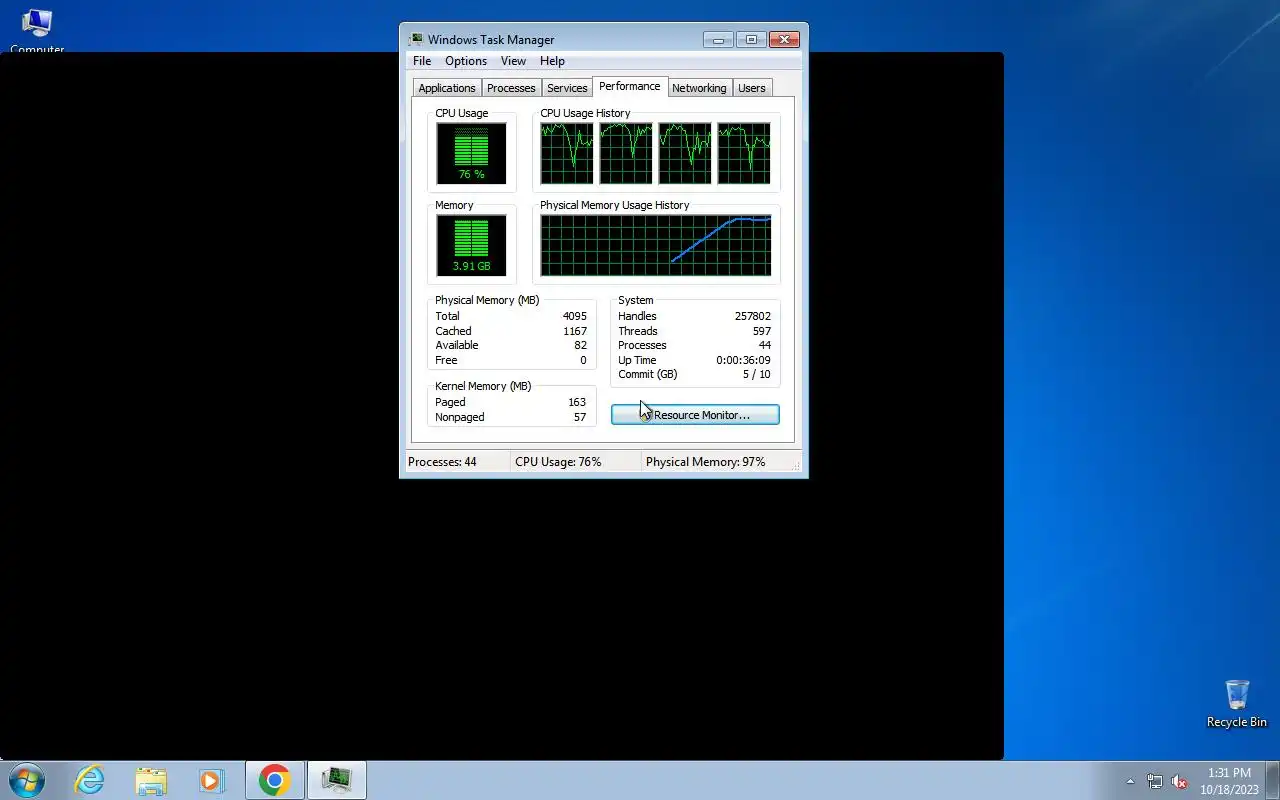This screenshot has width=1280, height=800.
Task: Launch Internet Explorer from taskbar
Action: [90, 780]
